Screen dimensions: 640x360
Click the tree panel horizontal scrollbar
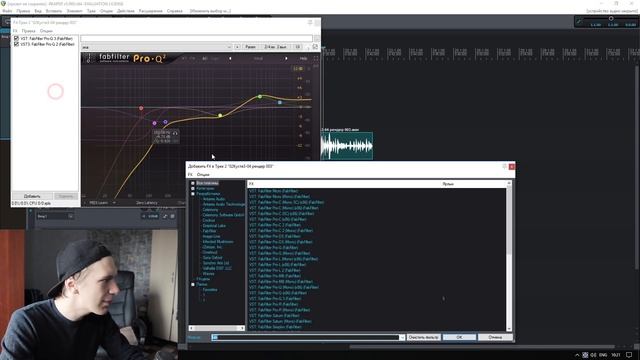pyautogui.click(x=216, y=328)
